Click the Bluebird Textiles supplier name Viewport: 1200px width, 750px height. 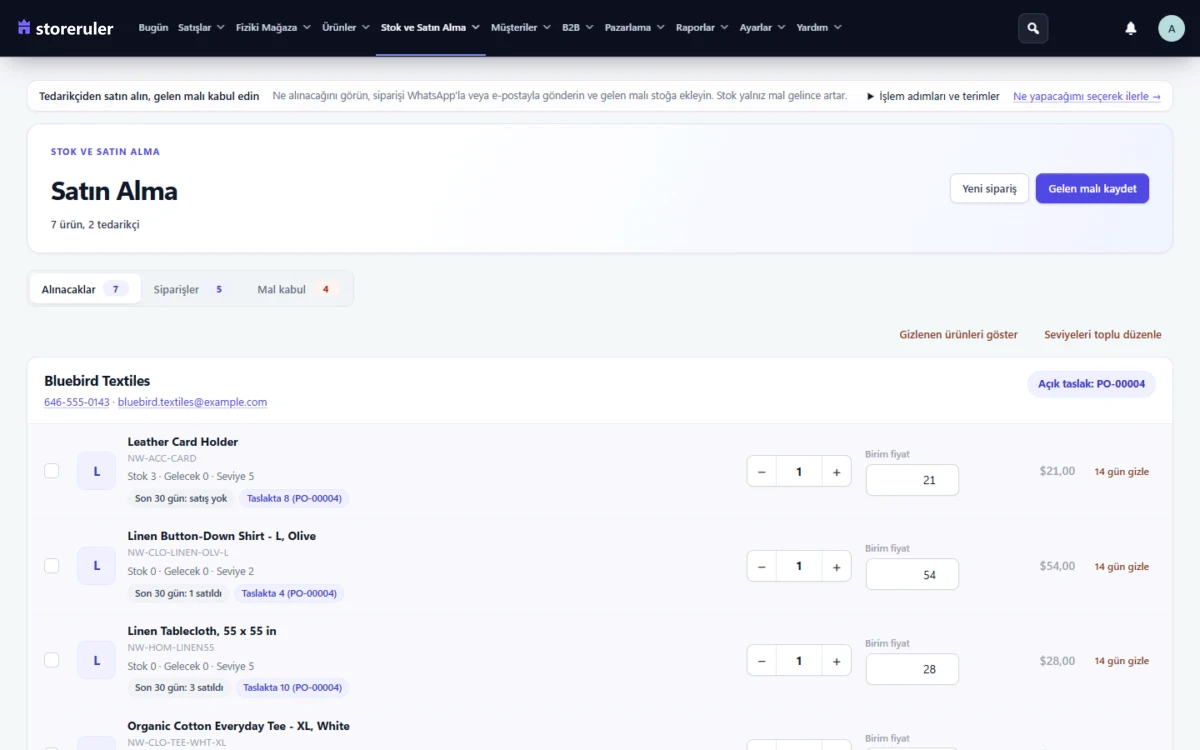(x=97, y=381)
